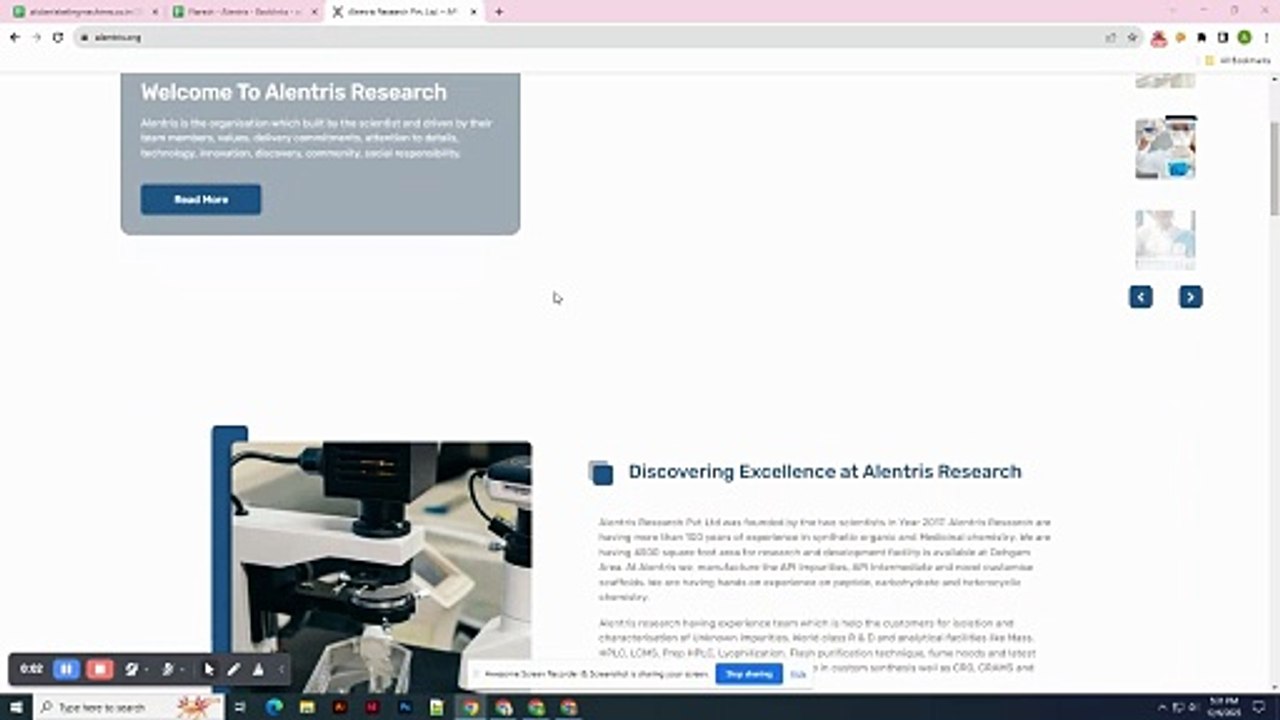Open the active Chrome window on the taskbar
1280x720 pixels.
[470, 707]
